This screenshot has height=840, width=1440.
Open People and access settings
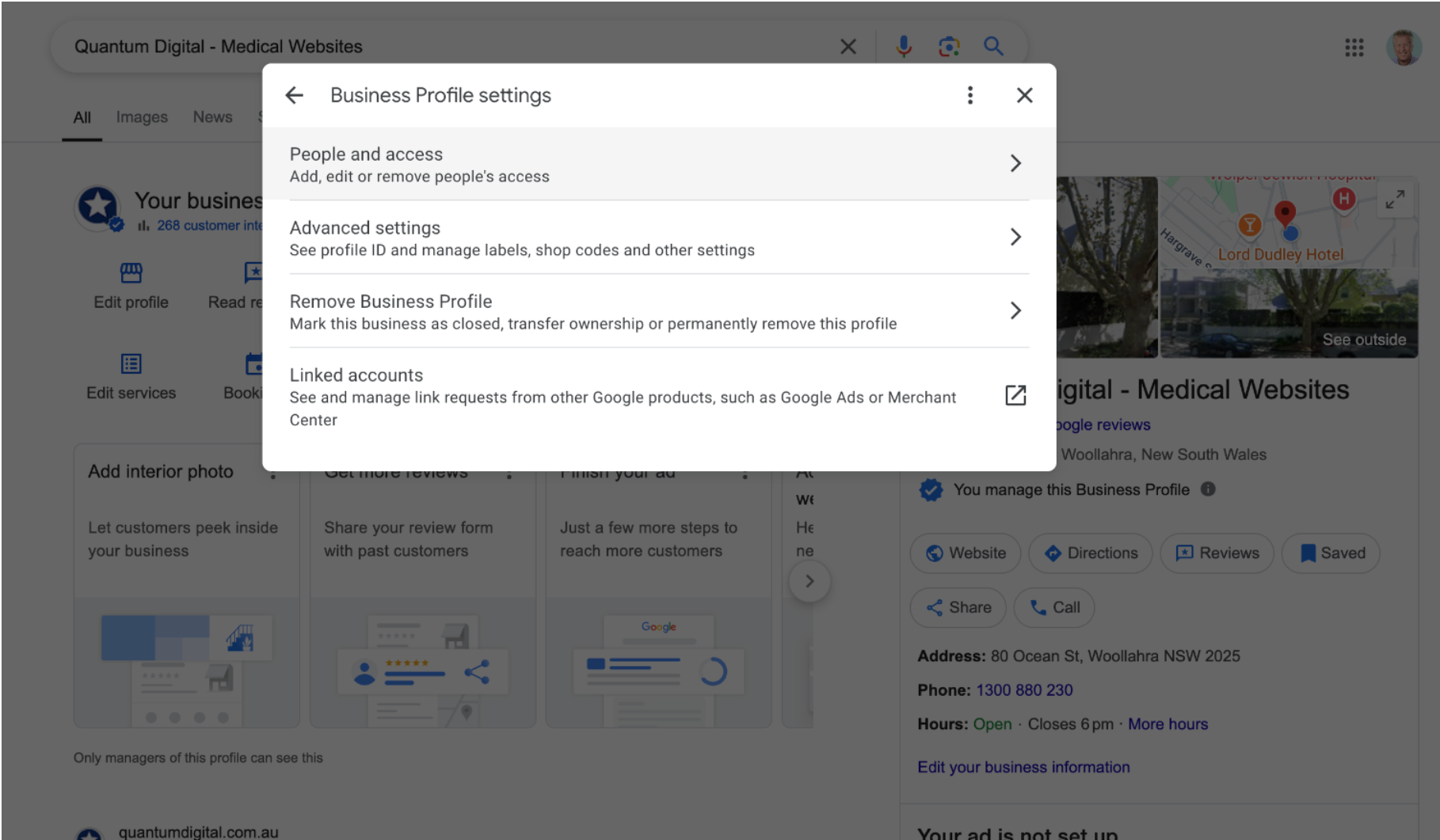point(659,164)
